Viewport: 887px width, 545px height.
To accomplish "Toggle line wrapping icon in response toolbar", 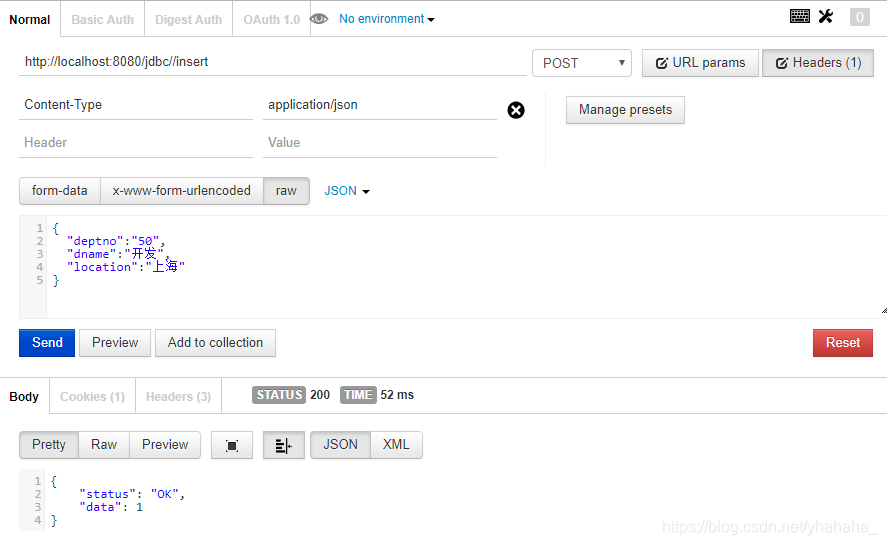I will pyautogui.click(x=283, y=445).
